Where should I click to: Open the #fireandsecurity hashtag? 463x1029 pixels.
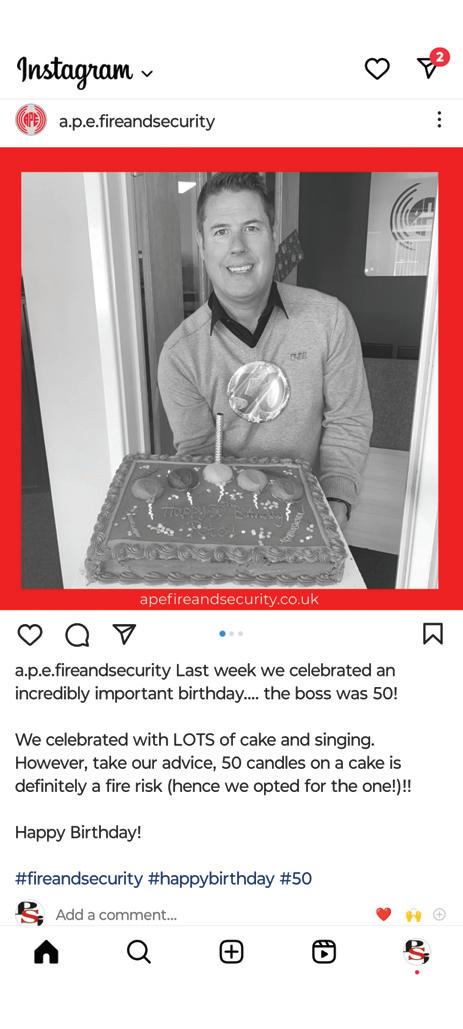tap(79, 879)
